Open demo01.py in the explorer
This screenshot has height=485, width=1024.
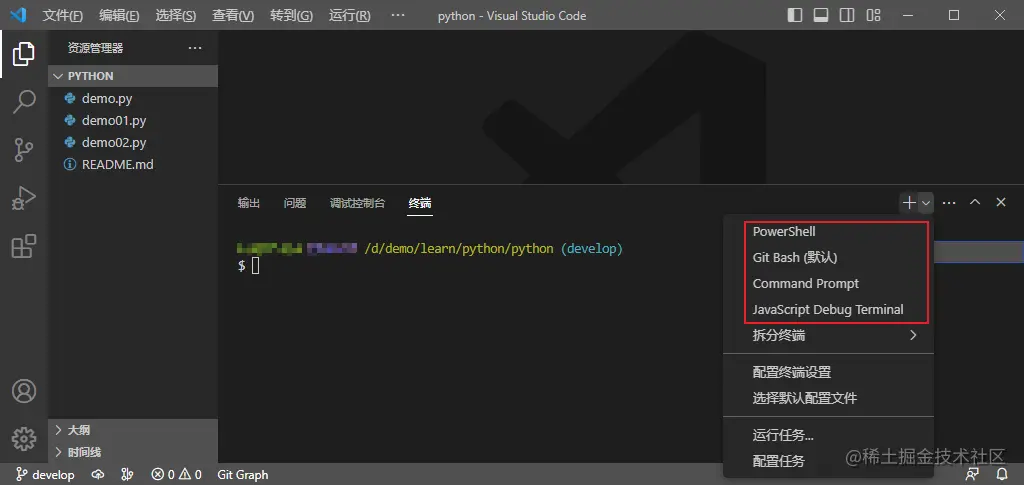[x=133, y=121]
